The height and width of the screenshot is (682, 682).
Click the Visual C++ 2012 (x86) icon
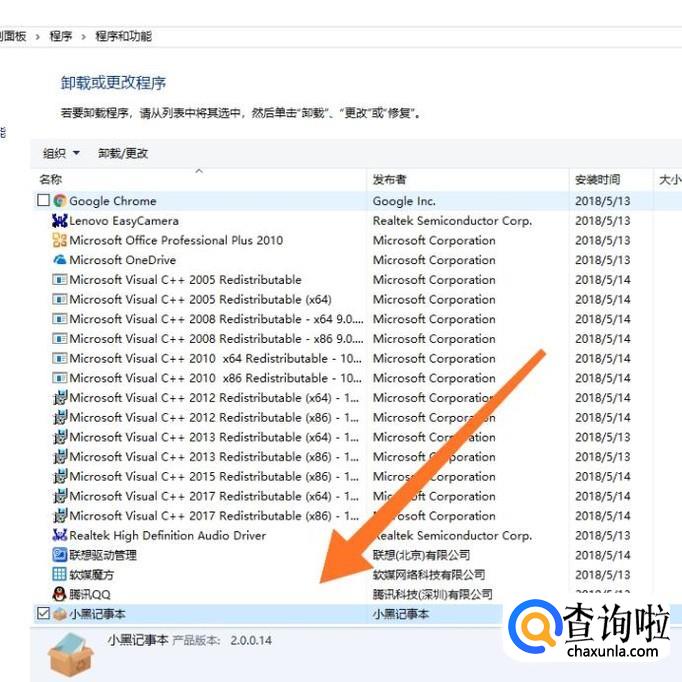click(60, 417)
